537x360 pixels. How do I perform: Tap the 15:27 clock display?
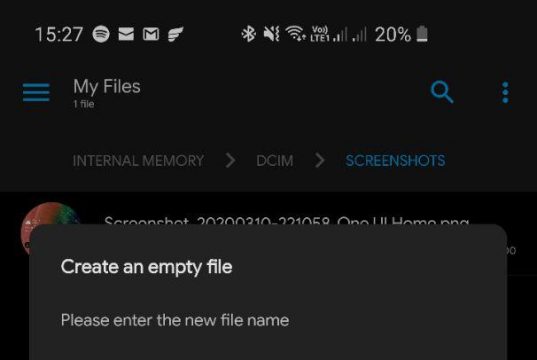pyautogui.click(x=59, y=34)
